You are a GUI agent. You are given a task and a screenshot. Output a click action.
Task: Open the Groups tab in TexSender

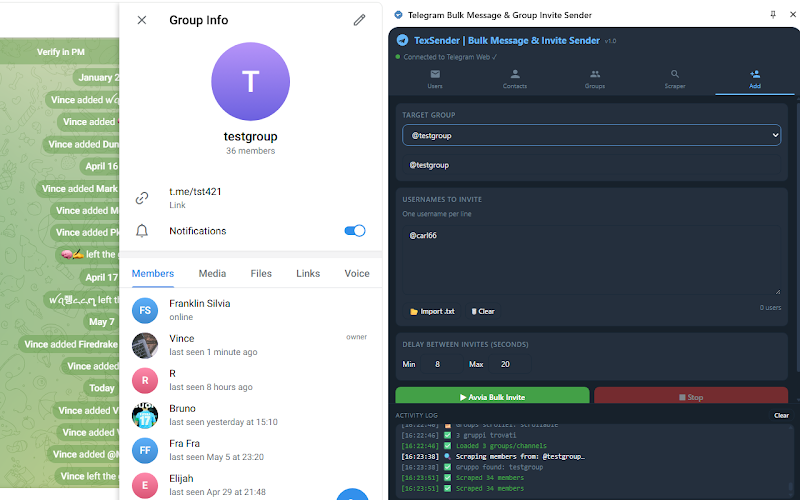(595, 79)
